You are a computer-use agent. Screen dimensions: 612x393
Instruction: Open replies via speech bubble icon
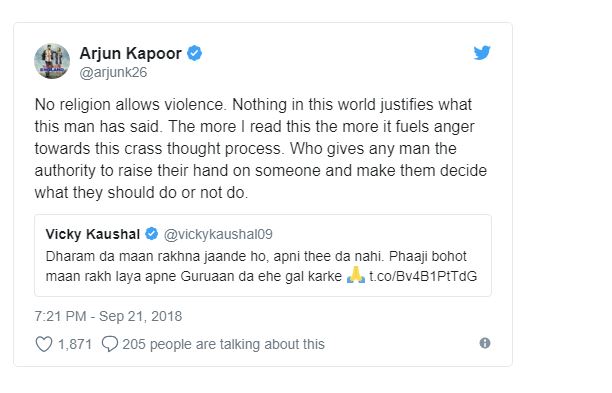click(110, 344)
